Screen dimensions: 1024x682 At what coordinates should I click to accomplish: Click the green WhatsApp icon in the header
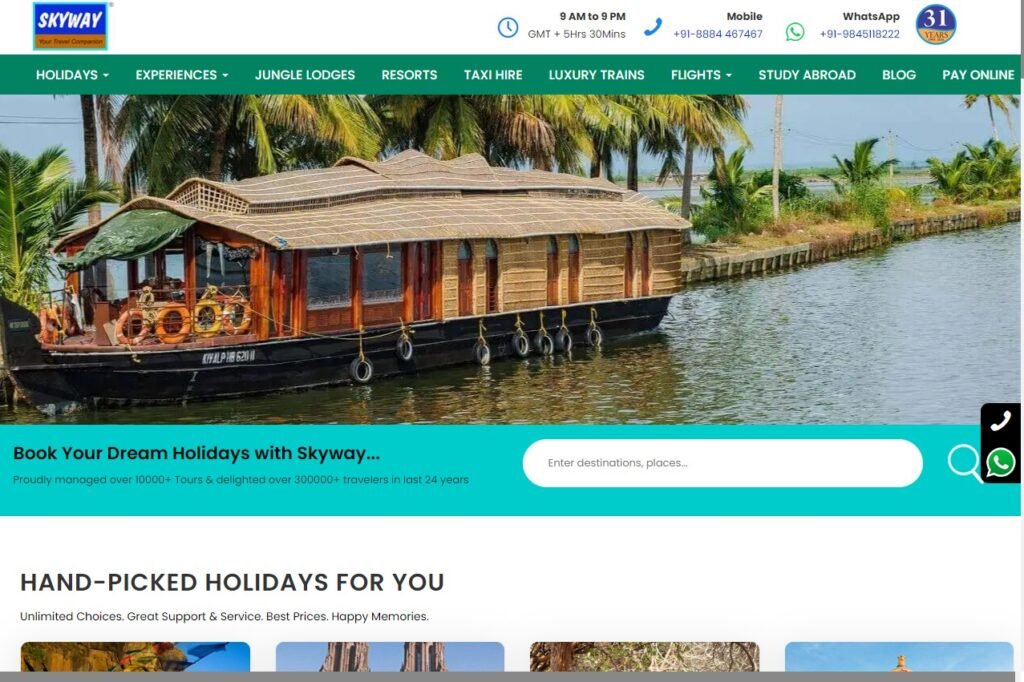[x=795, y=31]
